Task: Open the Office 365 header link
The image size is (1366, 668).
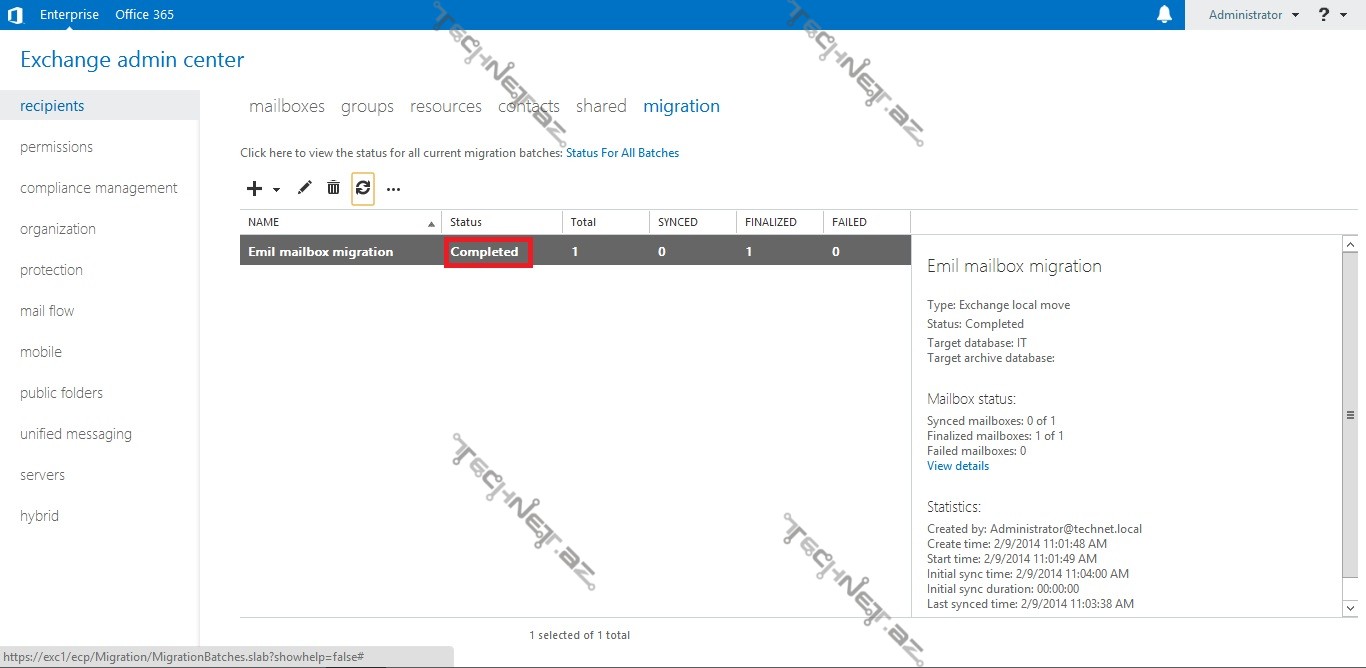Action: tap(144, 15)
